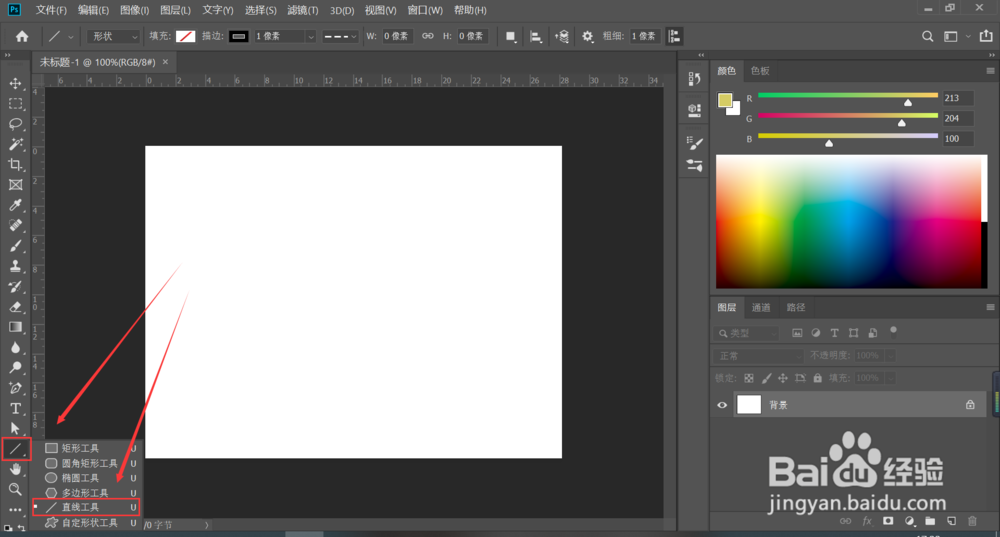Screen dimensions: 1000x537
Task: Select the Brush tool
Action: pos(15,246)
